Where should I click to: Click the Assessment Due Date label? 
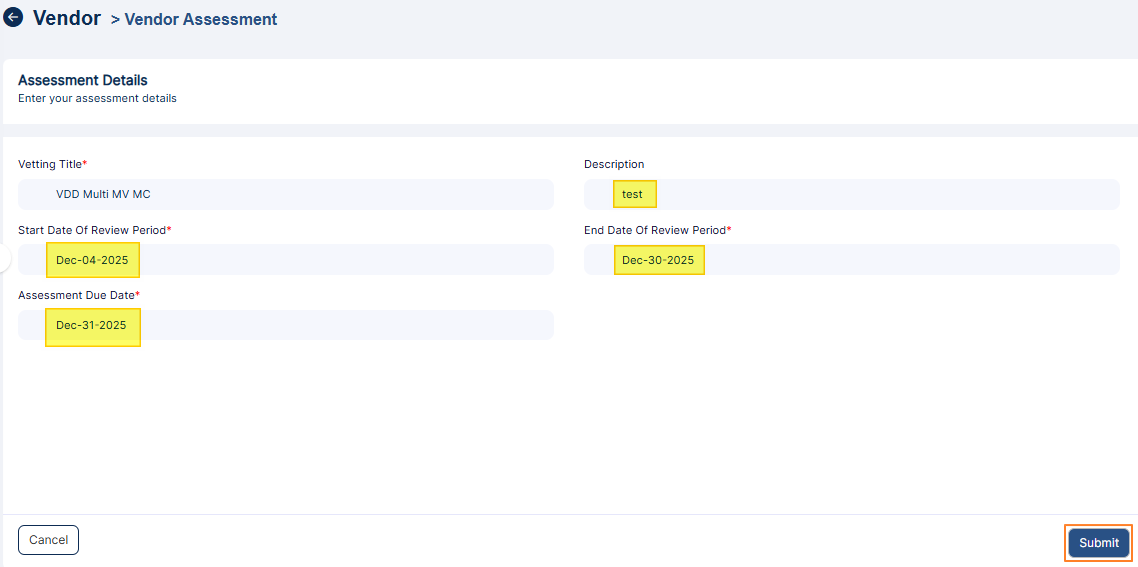tap(76, 296)
